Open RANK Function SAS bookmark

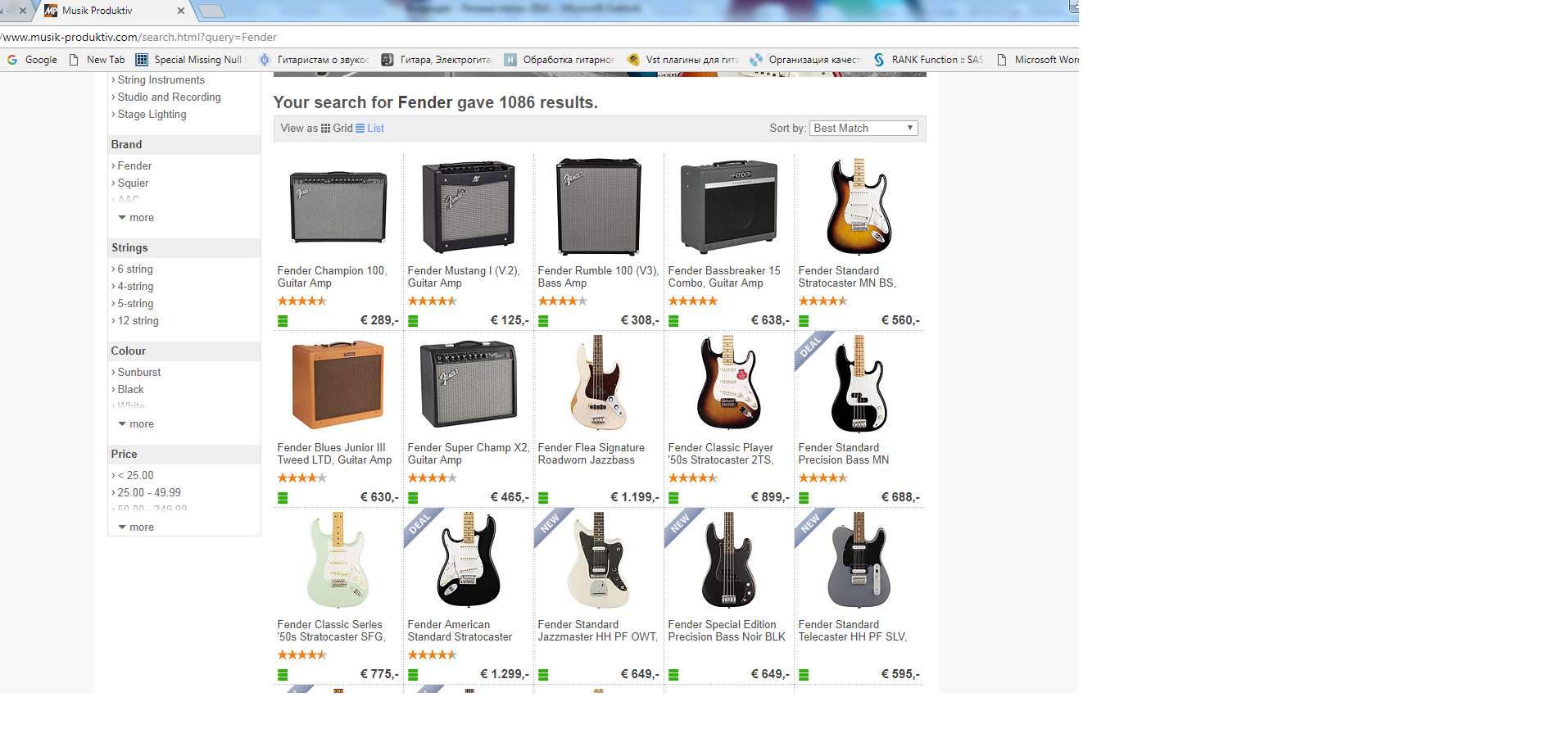[x=928, y=60]
